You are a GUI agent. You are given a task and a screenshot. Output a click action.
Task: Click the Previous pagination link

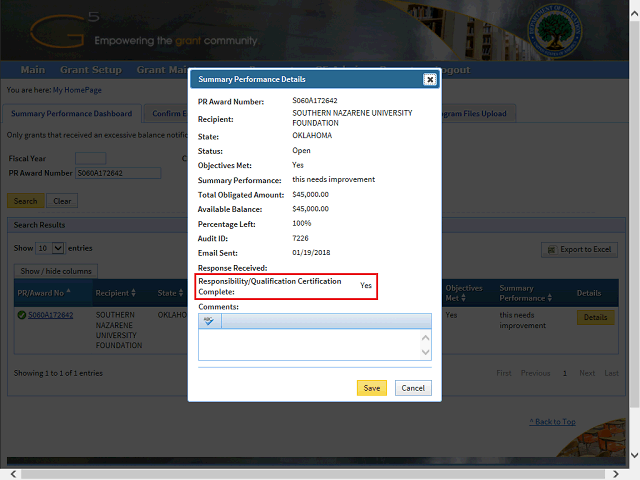click(535, 373)
